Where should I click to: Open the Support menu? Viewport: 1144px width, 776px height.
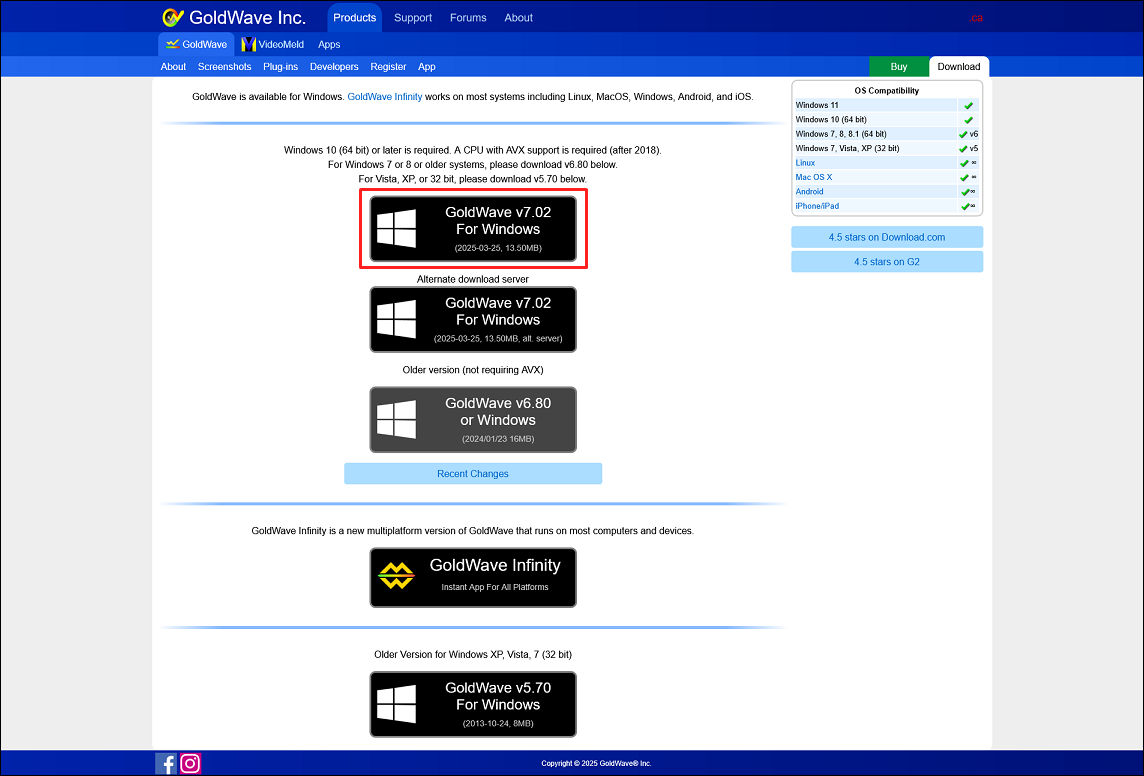(x=413, y=18)
